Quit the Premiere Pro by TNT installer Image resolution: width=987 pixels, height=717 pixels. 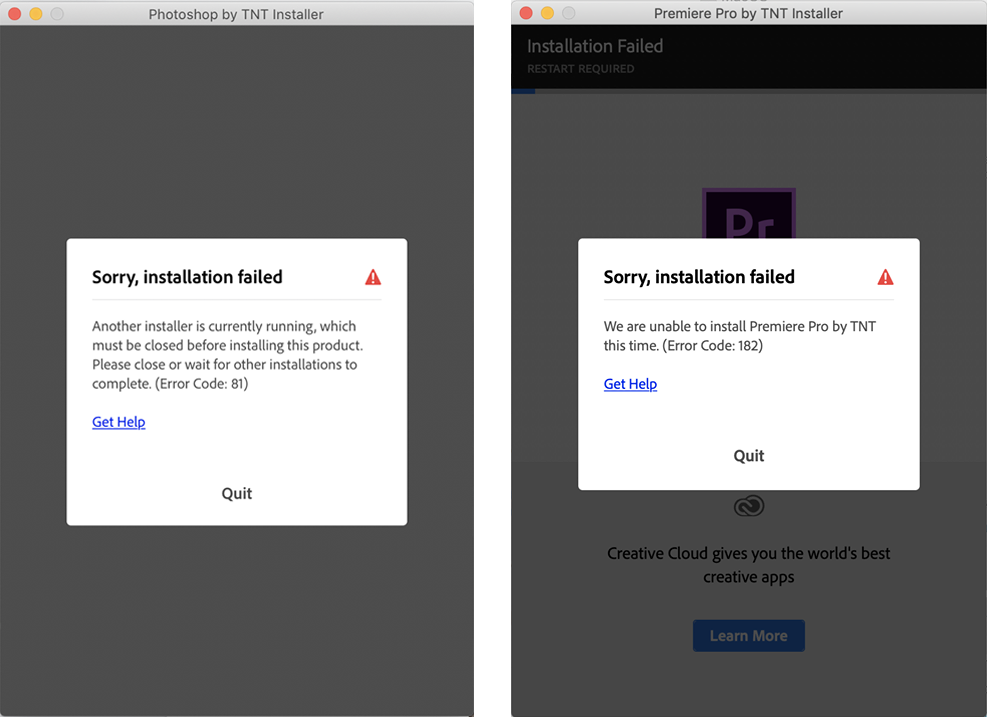tap(748, 455)
